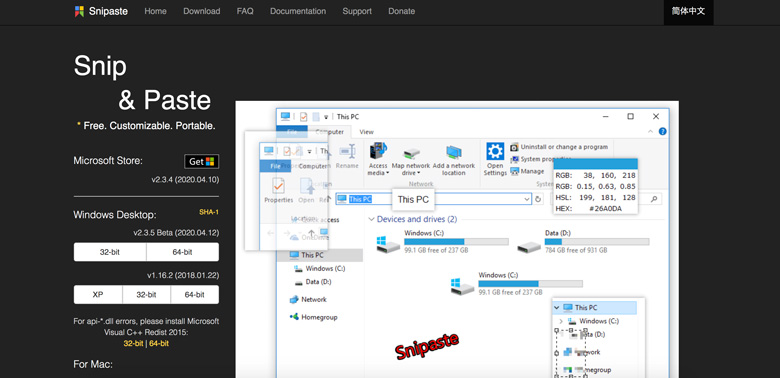The height and width of the screenshot is (378, 780).
Task: Click the Rename icon in ribbon
Action: click(347, 152)
